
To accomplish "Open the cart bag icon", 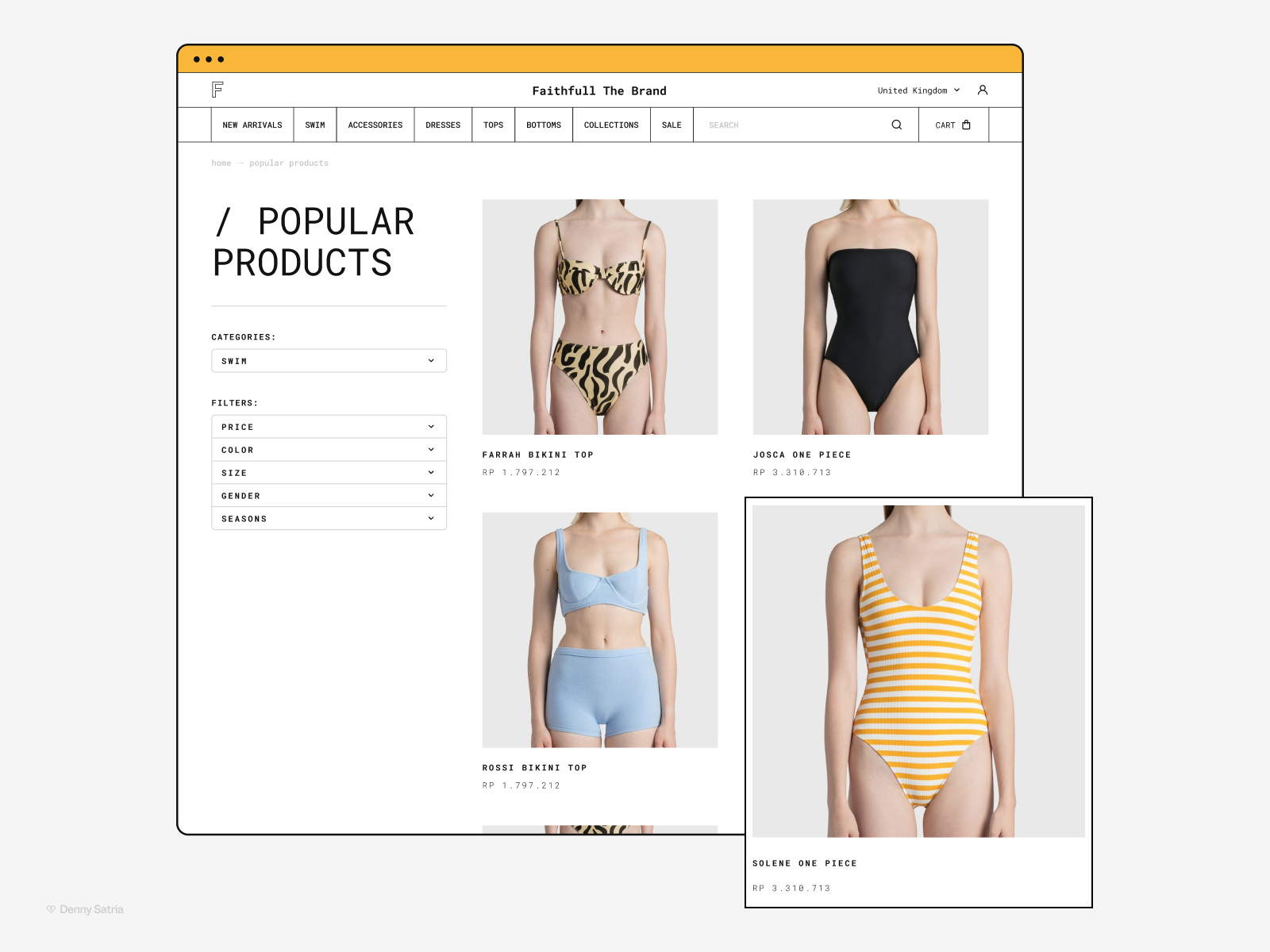I will 967,125.
